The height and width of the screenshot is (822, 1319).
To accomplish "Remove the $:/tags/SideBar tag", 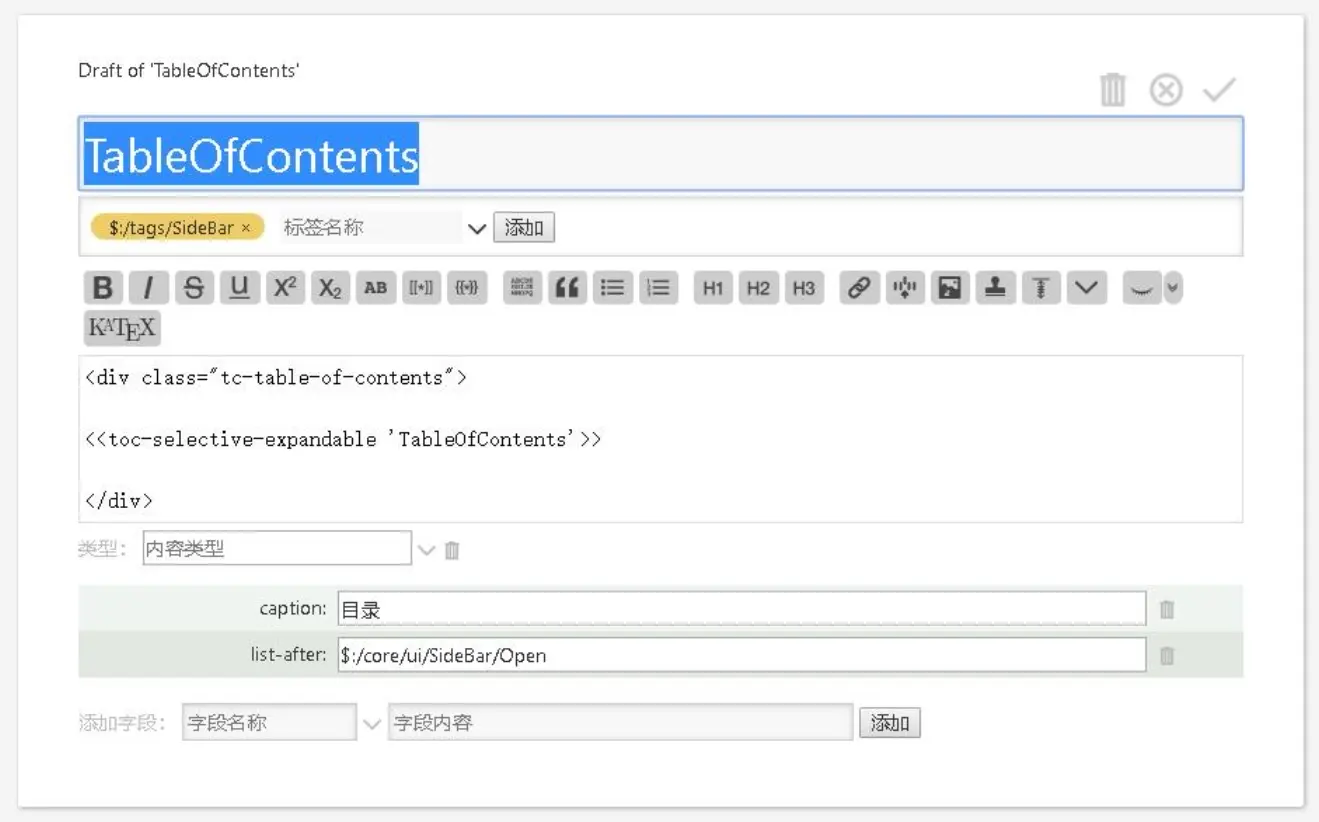I will click(x=246, y=228).
